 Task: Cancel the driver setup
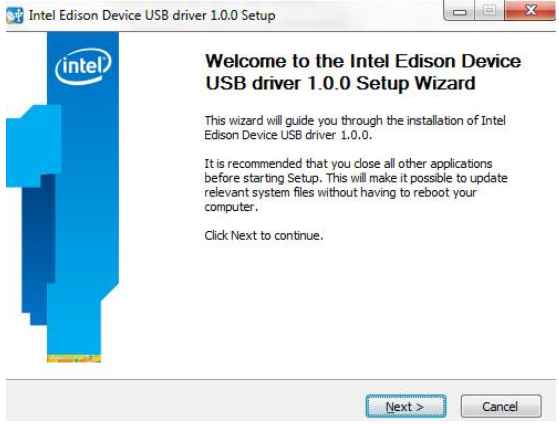tap(501, 406)
